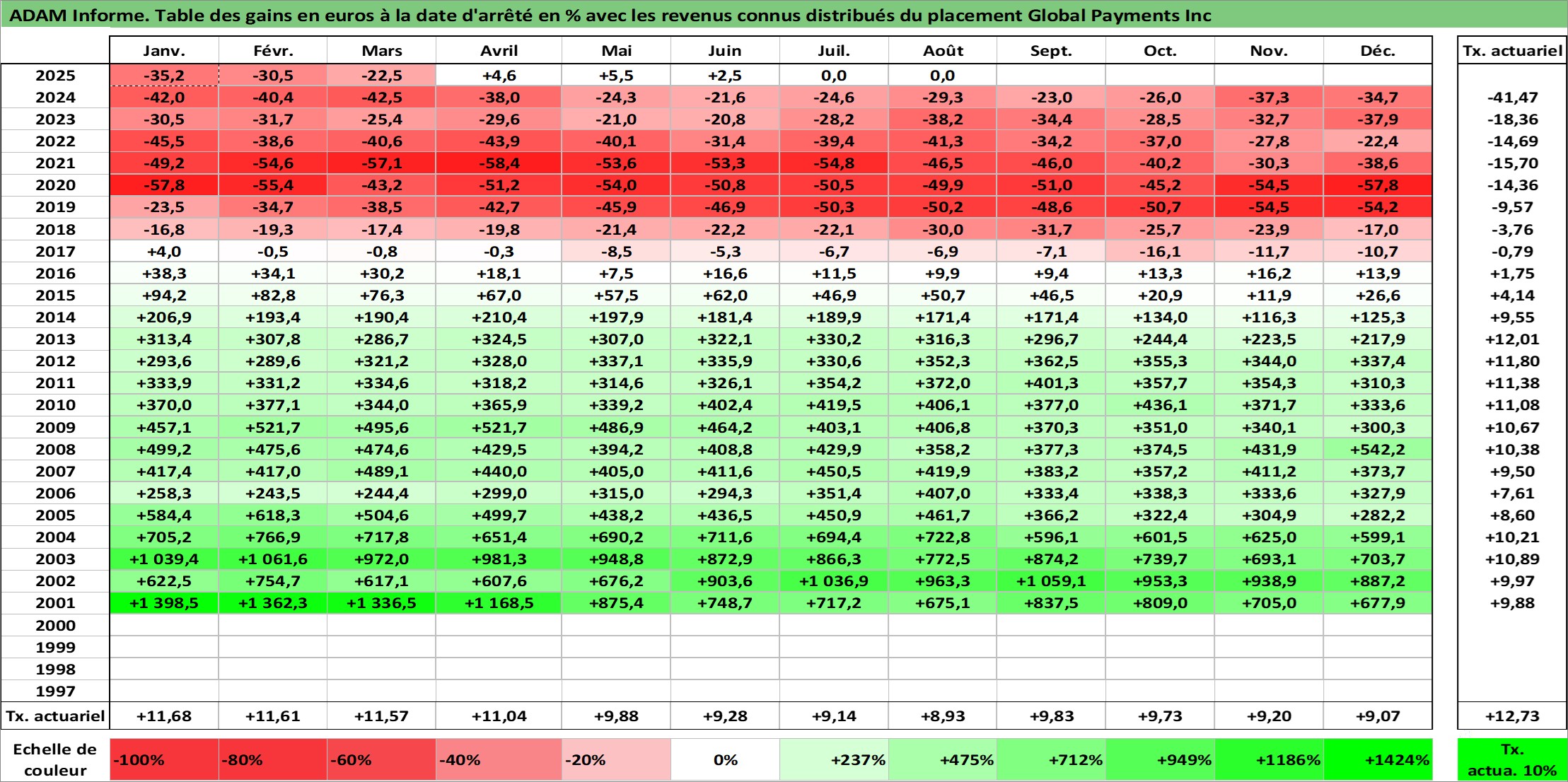Select the Août column header
Image resolution: width=1568 pixels, height=782 pixels.
coord(943,51)
